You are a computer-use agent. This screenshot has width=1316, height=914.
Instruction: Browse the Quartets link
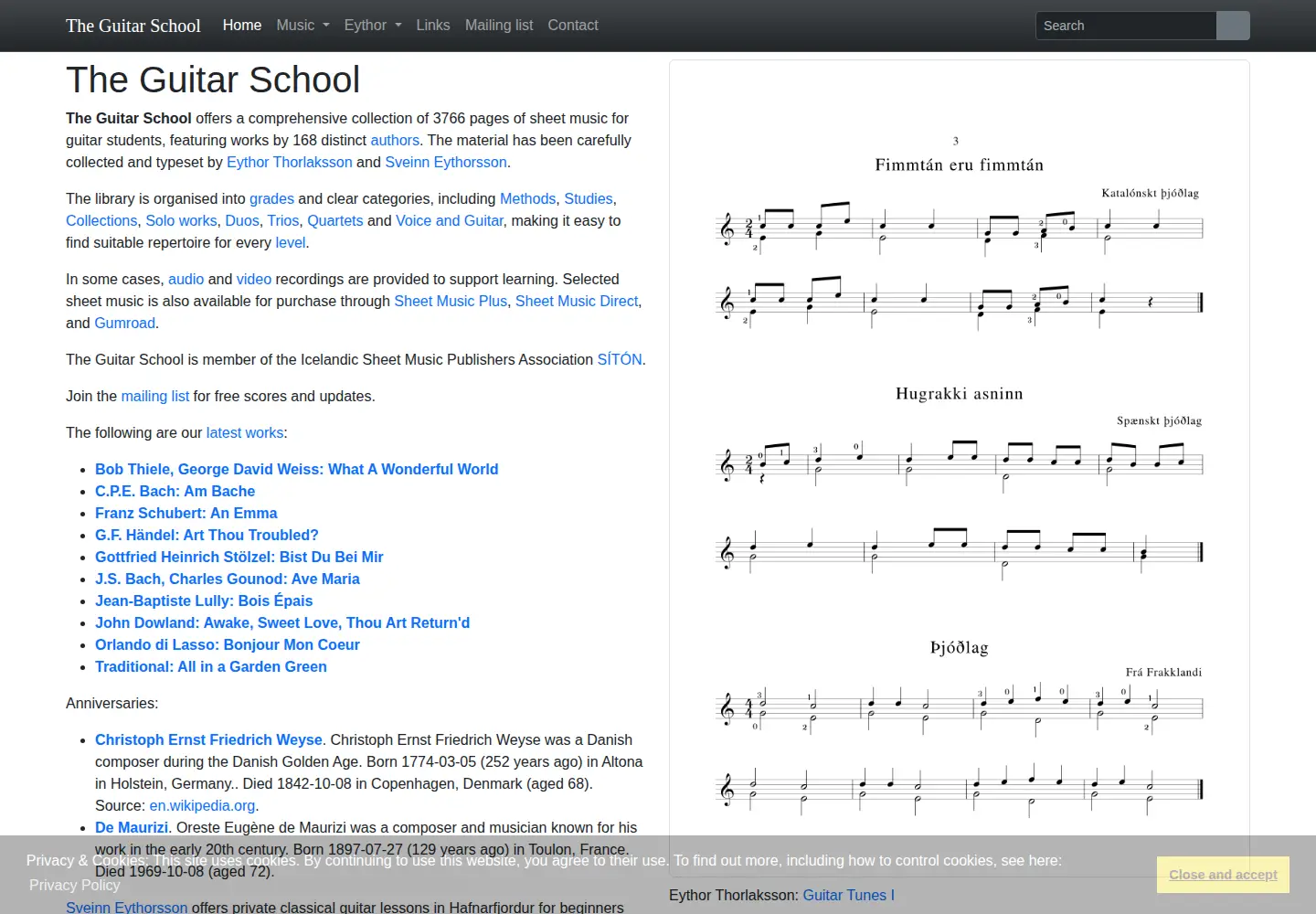point(335,220)
